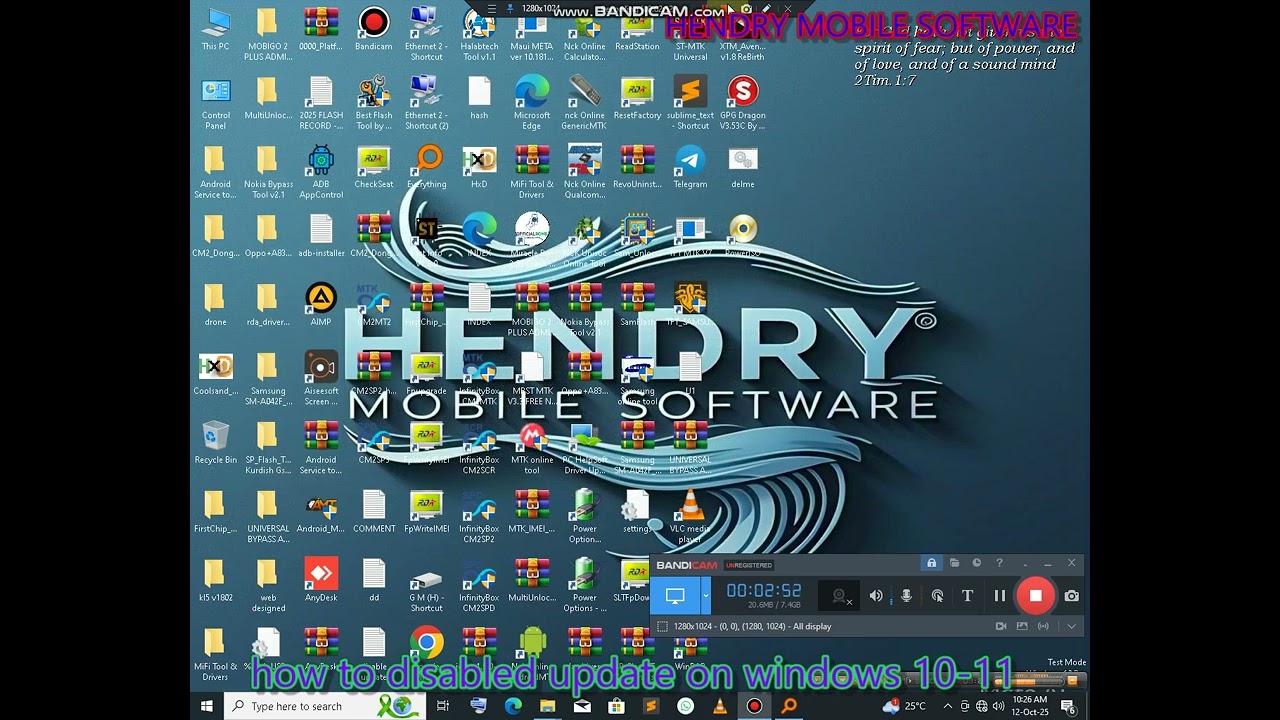Select AnyDesk desktop shortcut
The width and height of the screenshot is (1280, 720).
[321, 581]
